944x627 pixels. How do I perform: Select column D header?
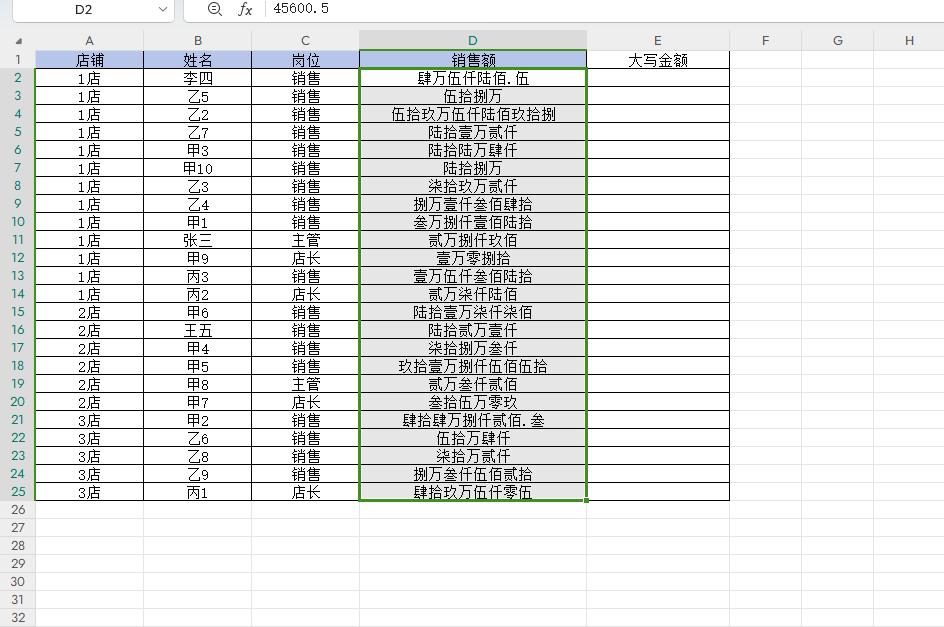click(x=473, y=40)
